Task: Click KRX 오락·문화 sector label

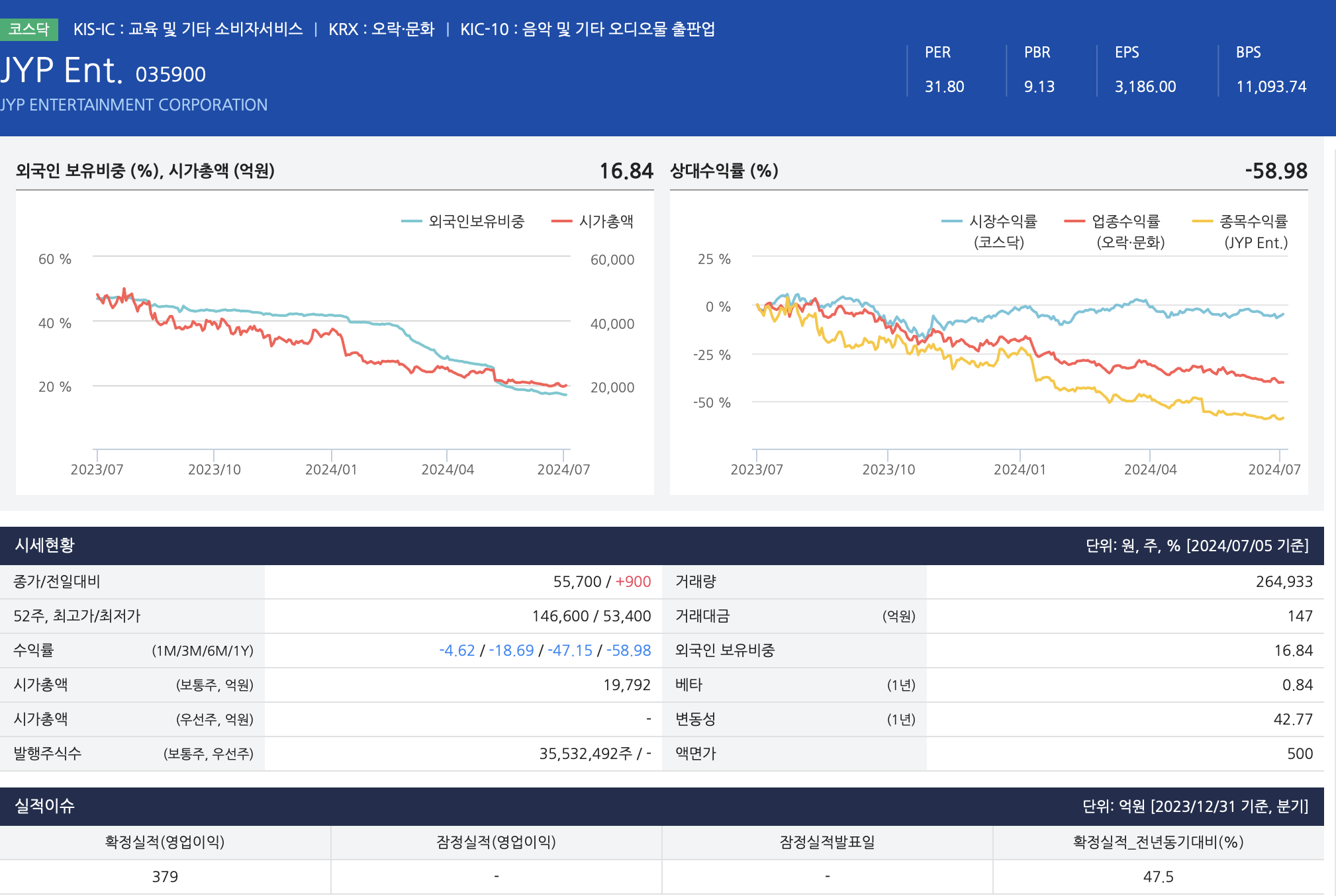Action: [381, 29]
